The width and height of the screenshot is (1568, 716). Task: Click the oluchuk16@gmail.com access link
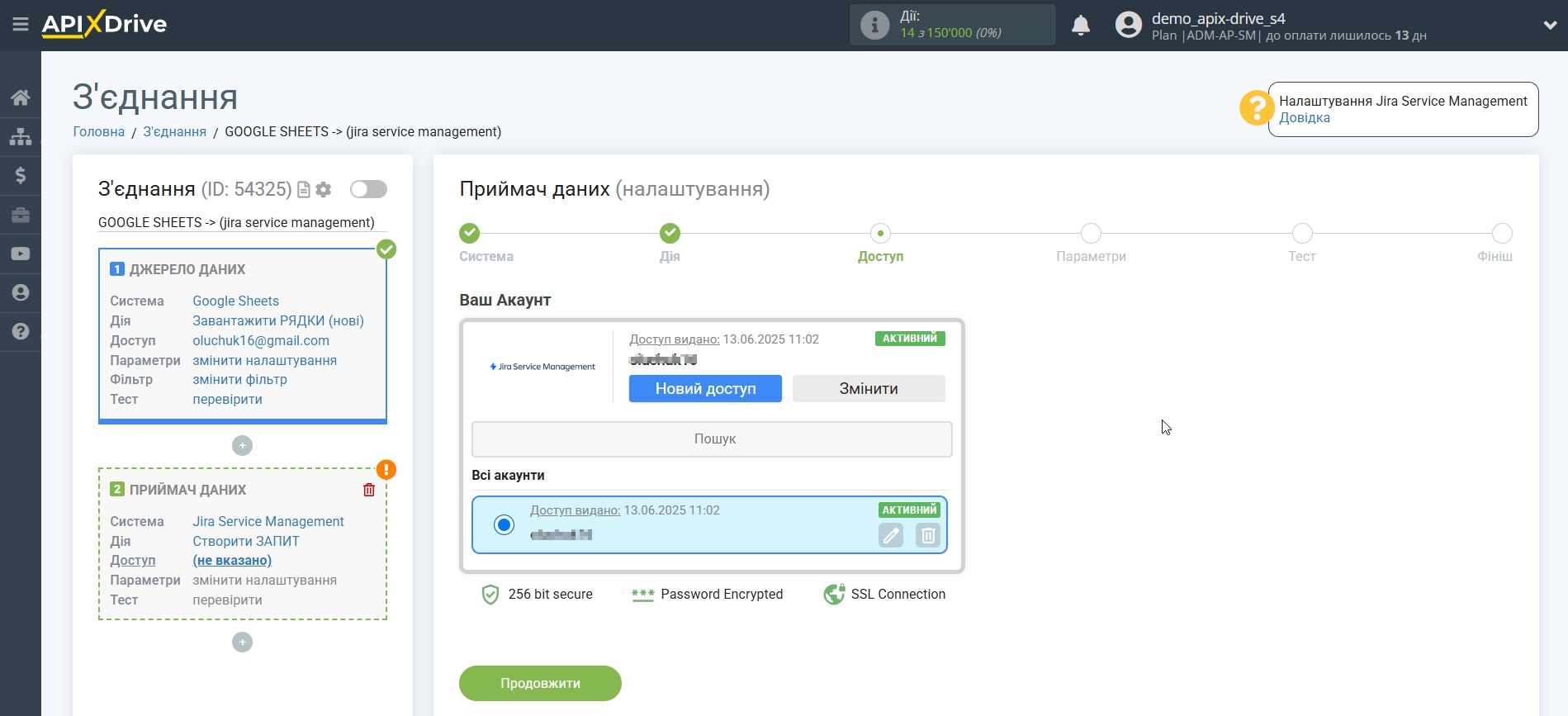[x=261, y=340]
